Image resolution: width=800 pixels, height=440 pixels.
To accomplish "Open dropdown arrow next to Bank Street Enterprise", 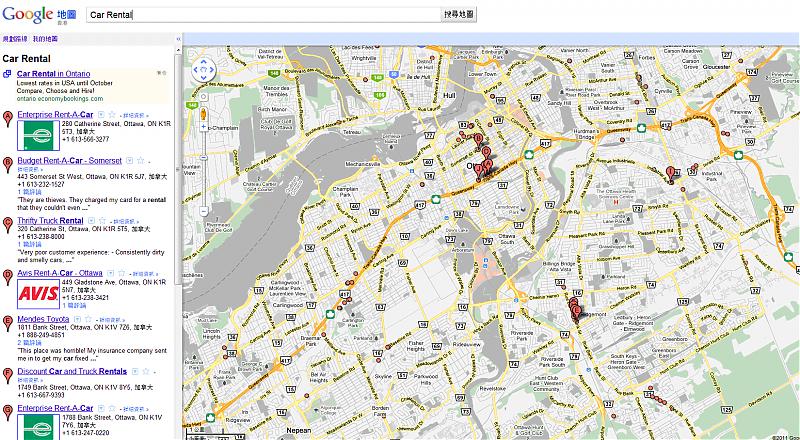I will 101,408.
